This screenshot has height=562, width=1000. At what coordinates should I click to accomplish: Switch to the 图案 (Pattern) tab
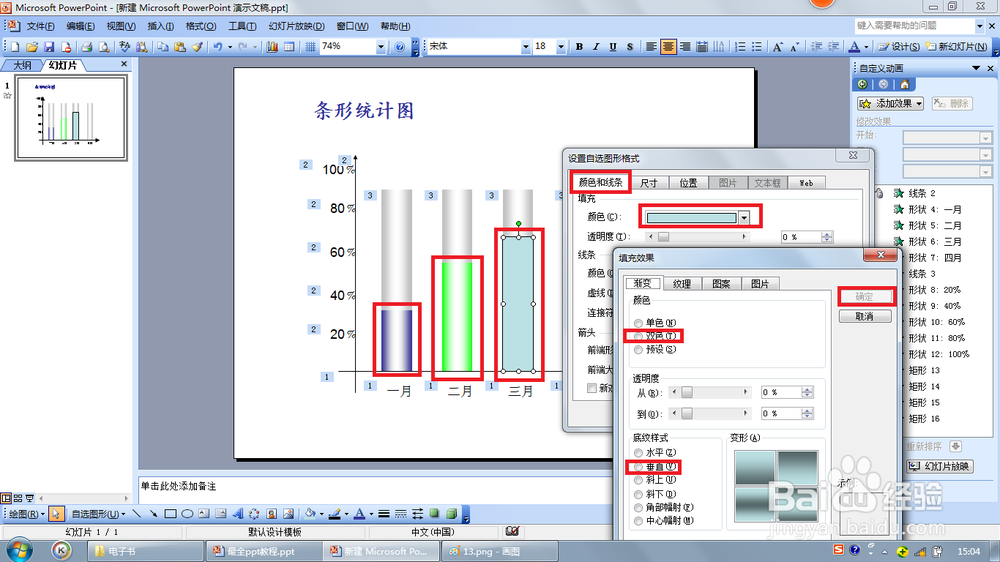(721, 284)
